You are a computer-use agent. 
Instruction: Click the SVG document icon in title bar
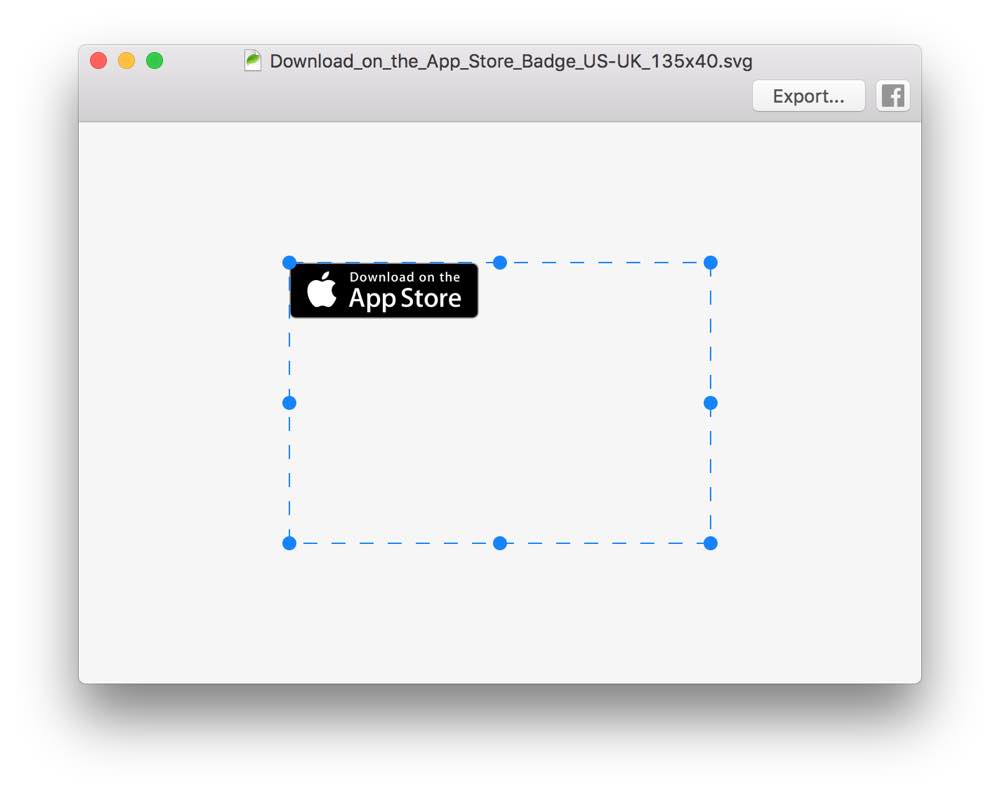[253, 61]
